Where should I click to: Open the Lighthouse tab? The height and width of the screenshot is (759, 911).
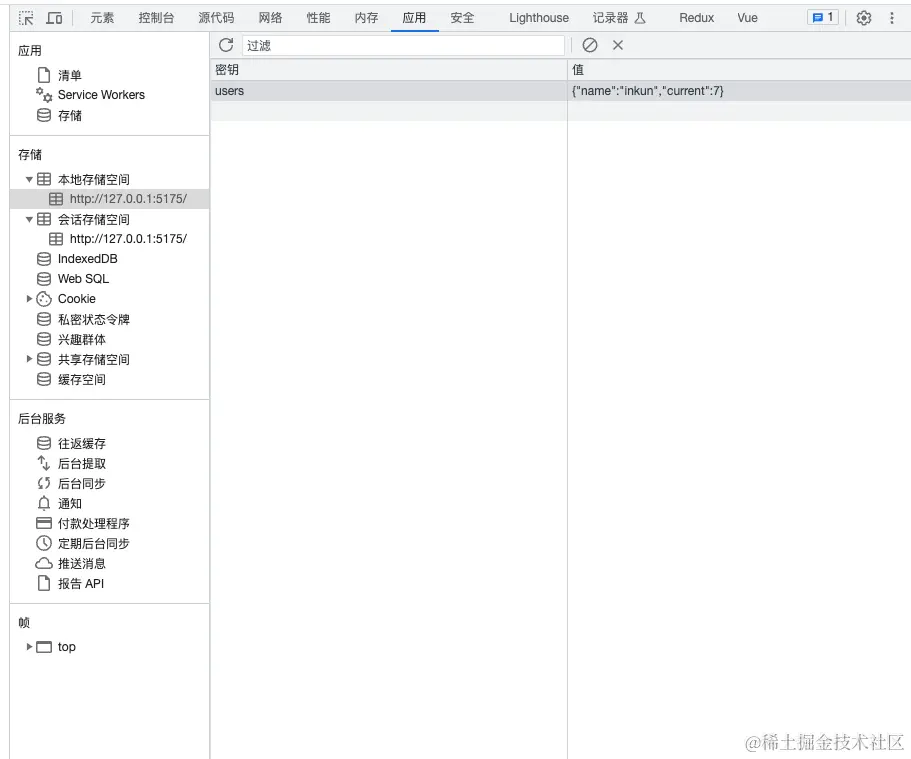[x=539, y=18]
